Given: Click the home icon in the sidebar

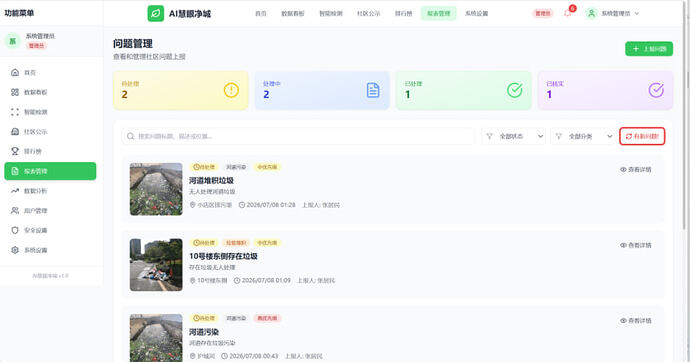Looking at the screenshot, I should (x=15, y=73).
